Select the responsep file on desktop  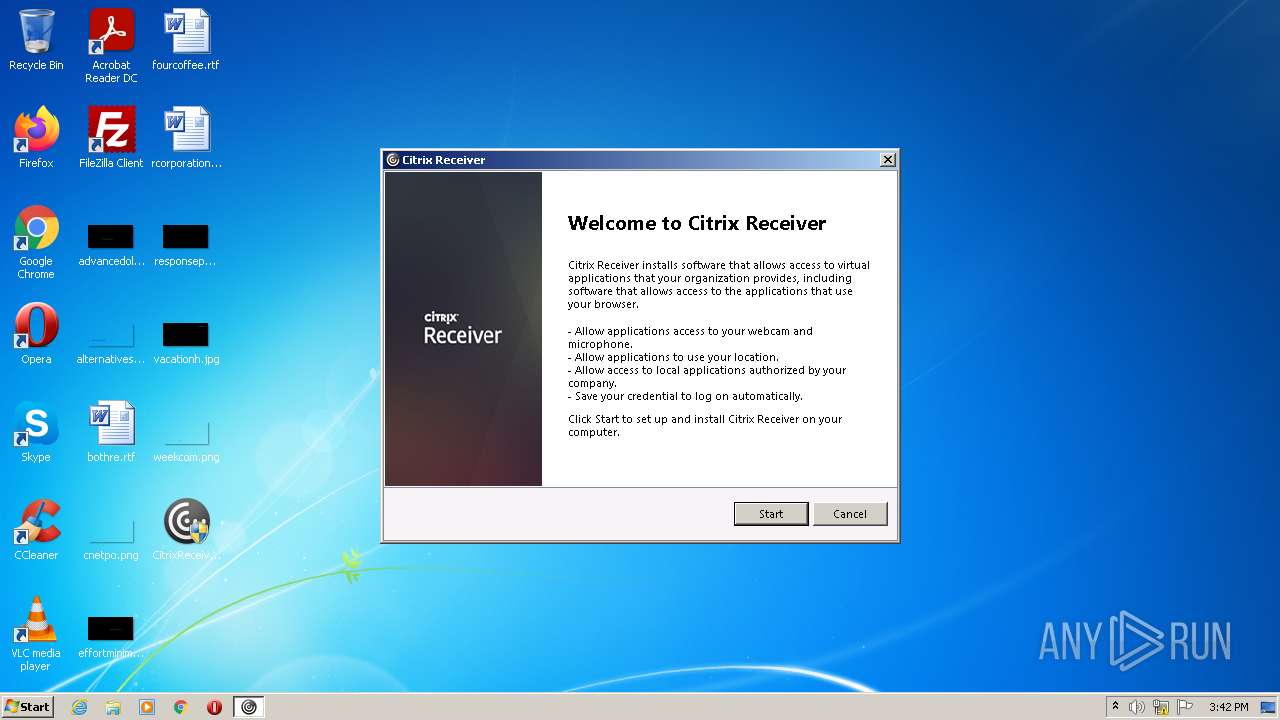click(x=186, y=245)
